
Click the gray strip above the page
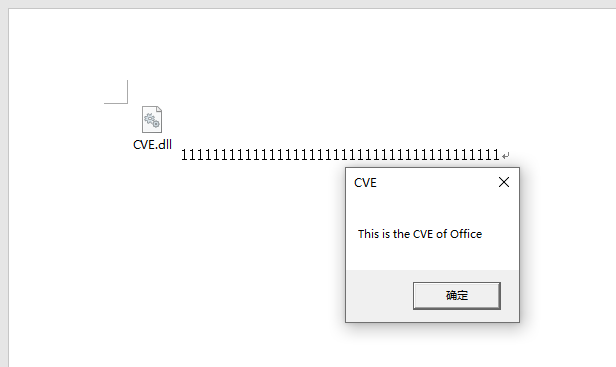[x=308, y=4]
